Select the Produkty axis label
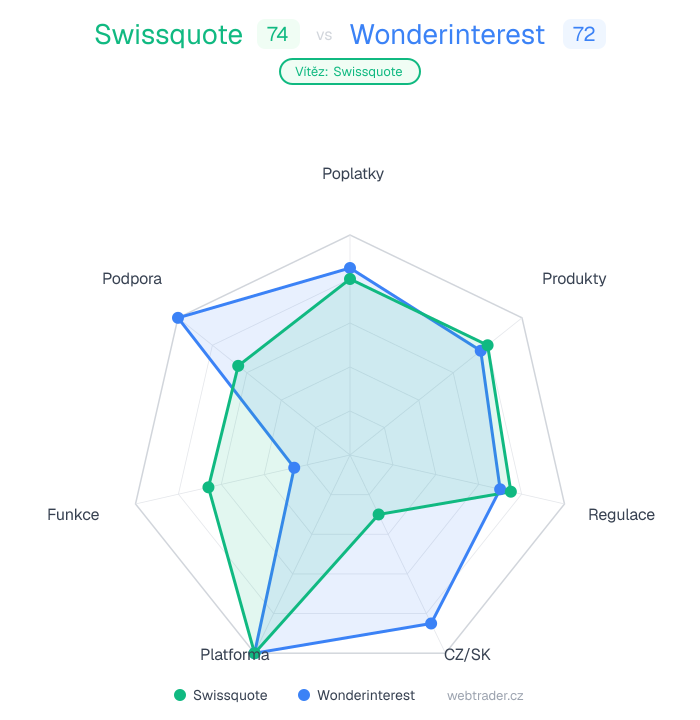The height and width of the screenshot is (720, 700). [x=574, y=279]
